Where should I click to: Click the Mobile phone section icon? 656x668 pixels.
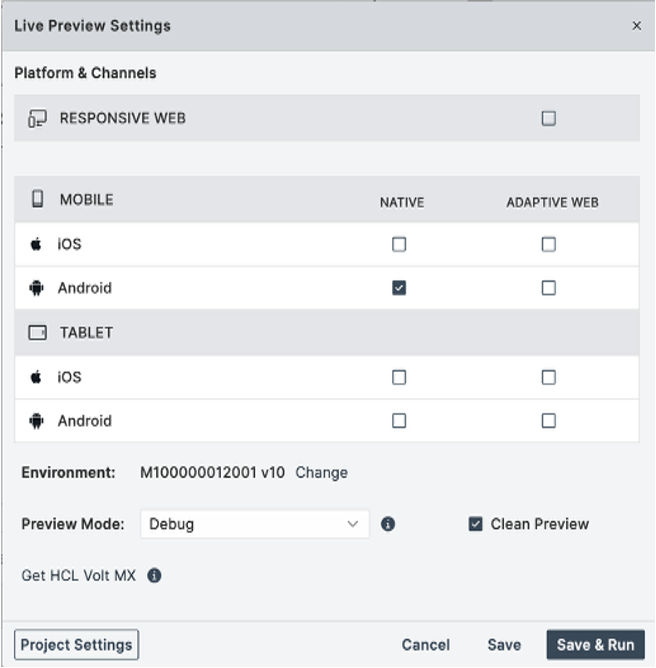click(38, 199)
